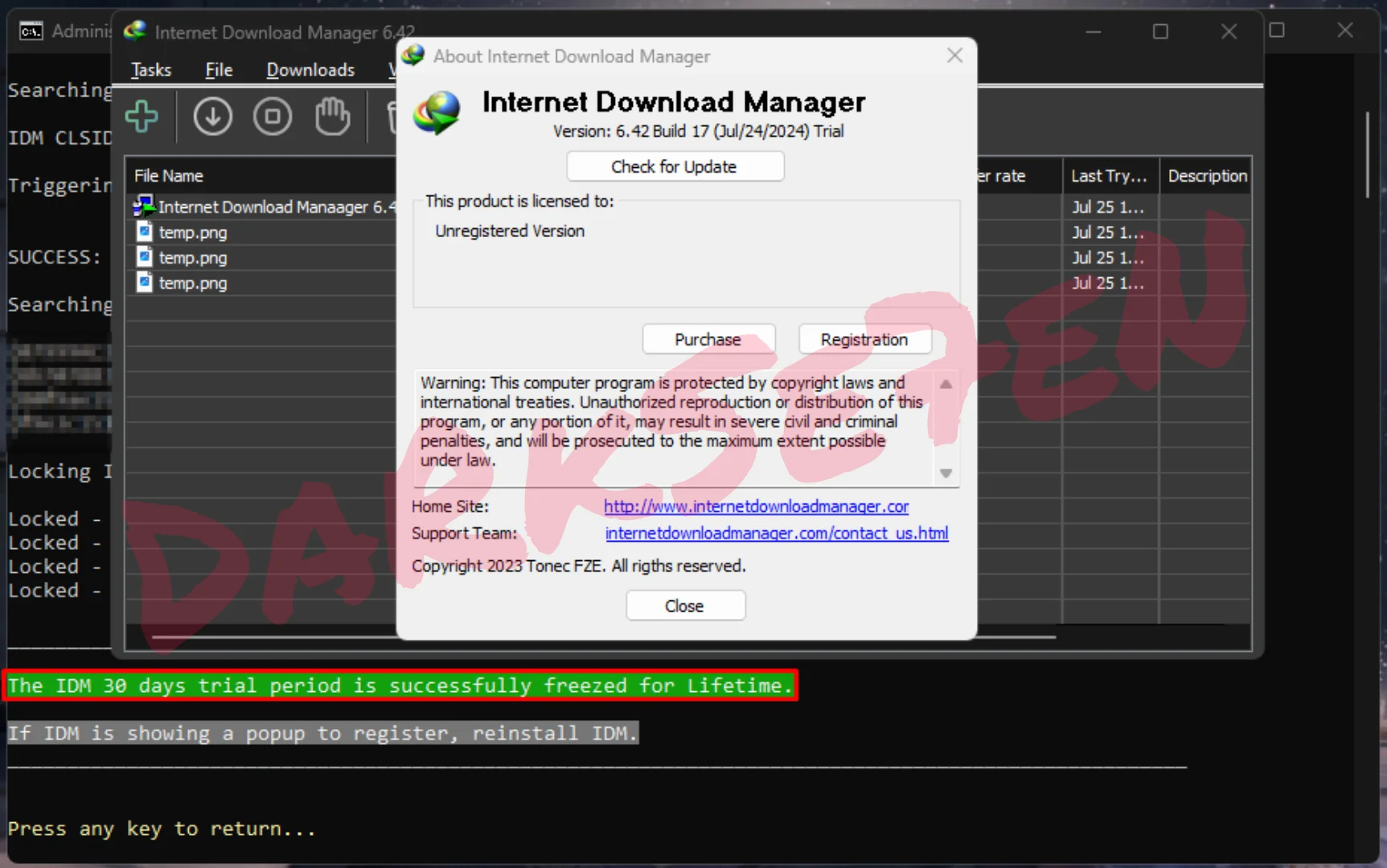Click the Resume download arrow icon
1387x868 pixels.
tap(212, 117)
